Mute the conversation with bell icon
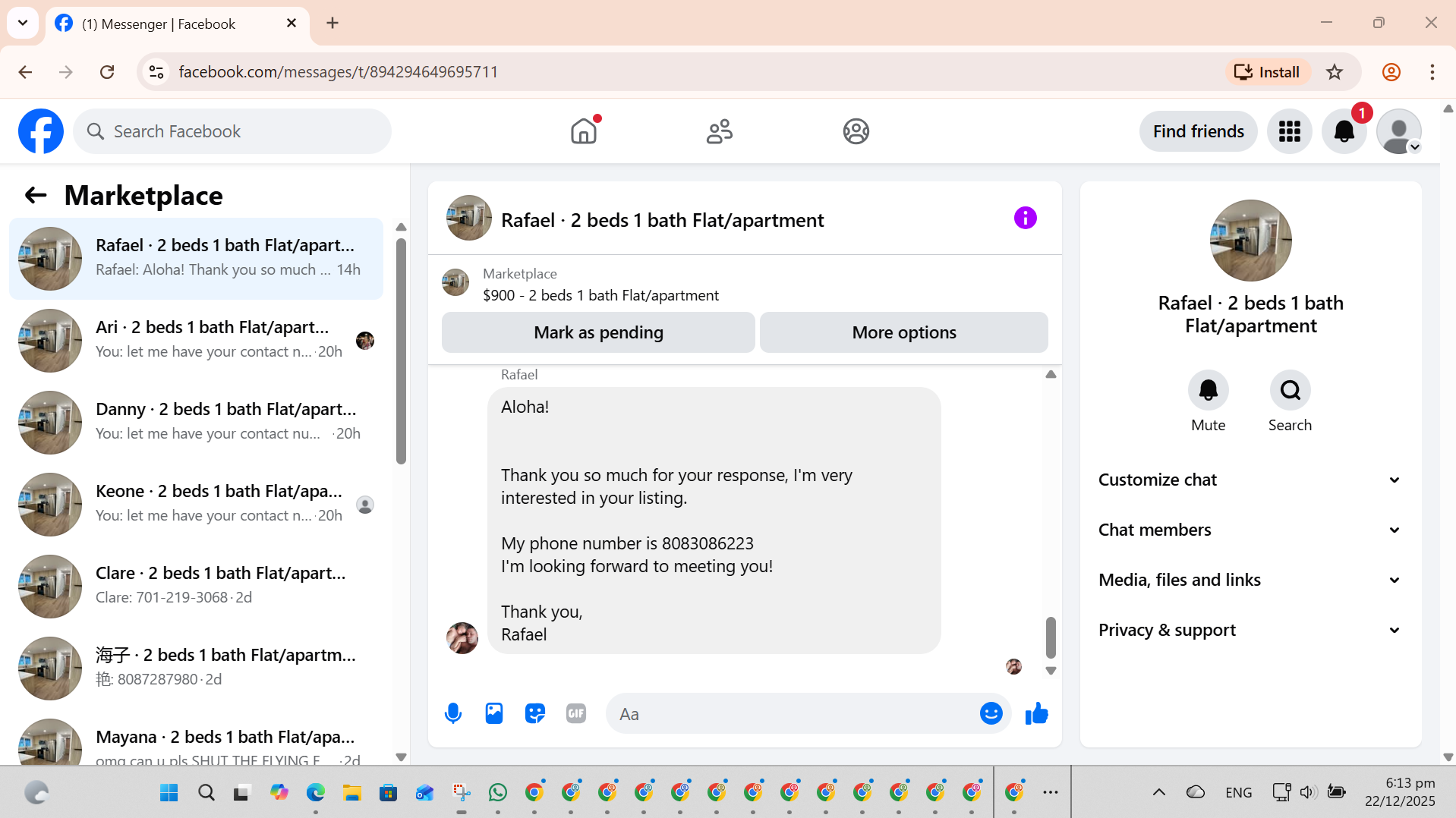The width and height of the screenshot is (1456, 818). [1208, 390]
